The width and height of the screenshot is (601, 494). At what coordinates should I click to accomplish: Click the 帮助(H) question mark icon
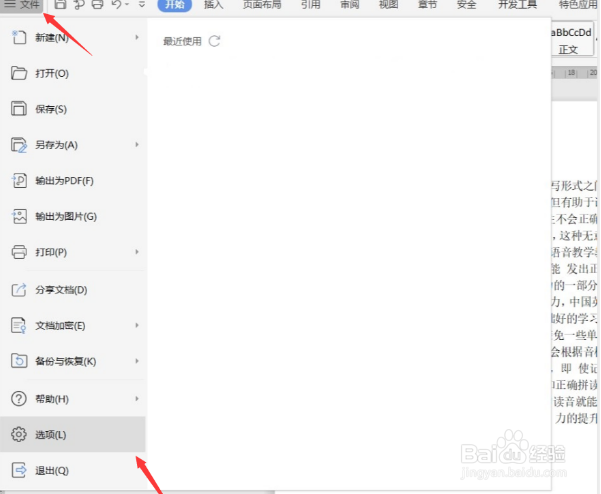click(19, 399)
